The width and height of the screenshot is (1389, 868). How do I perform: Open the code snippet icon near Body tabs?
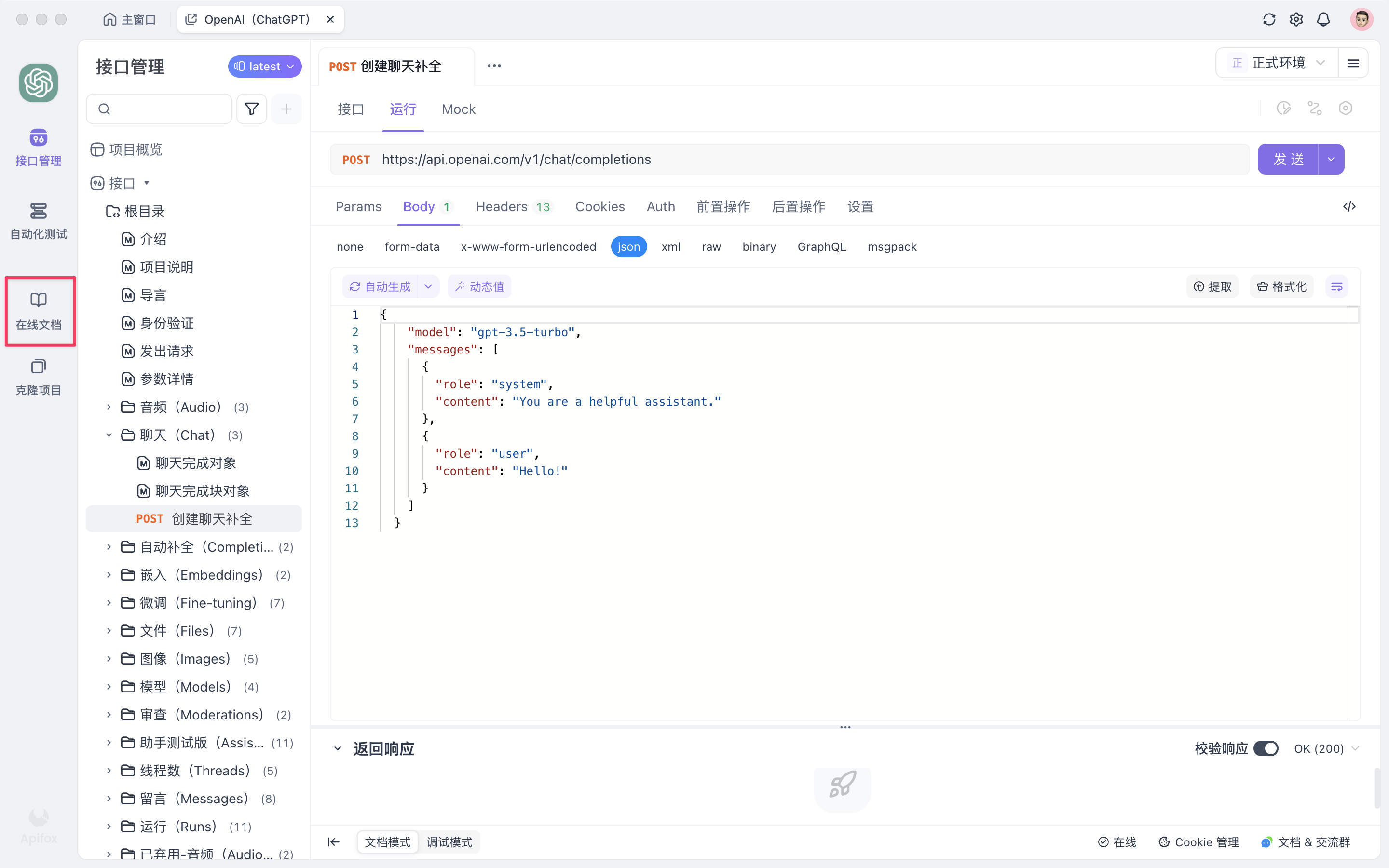[1349, 206]
